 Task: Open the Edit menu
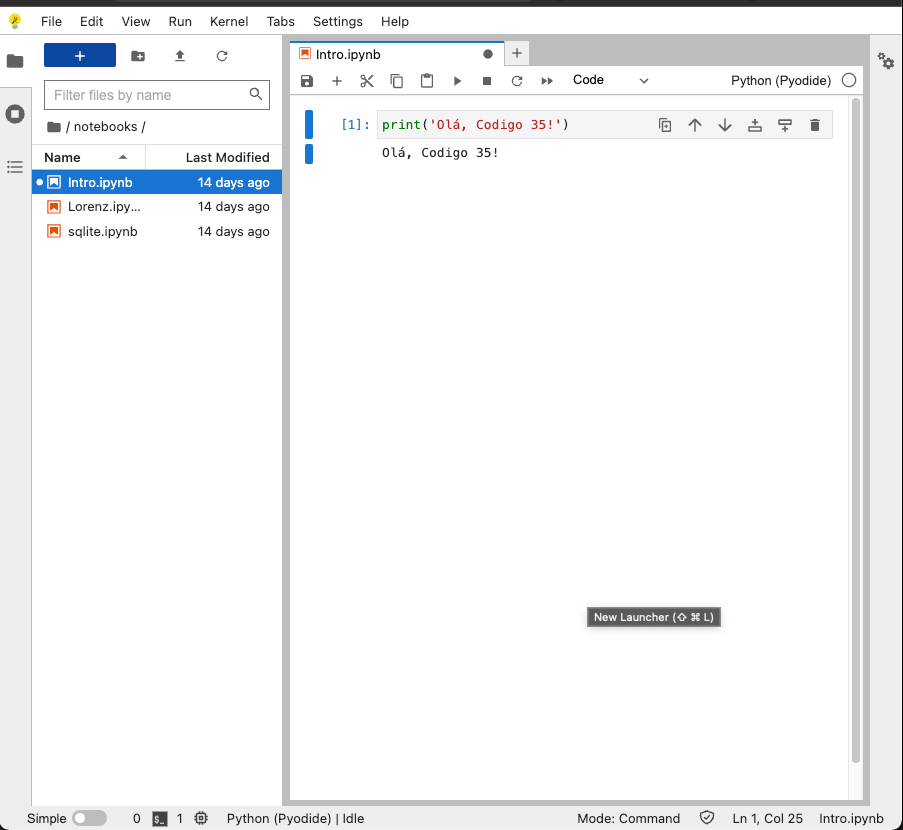pos(92,21)
